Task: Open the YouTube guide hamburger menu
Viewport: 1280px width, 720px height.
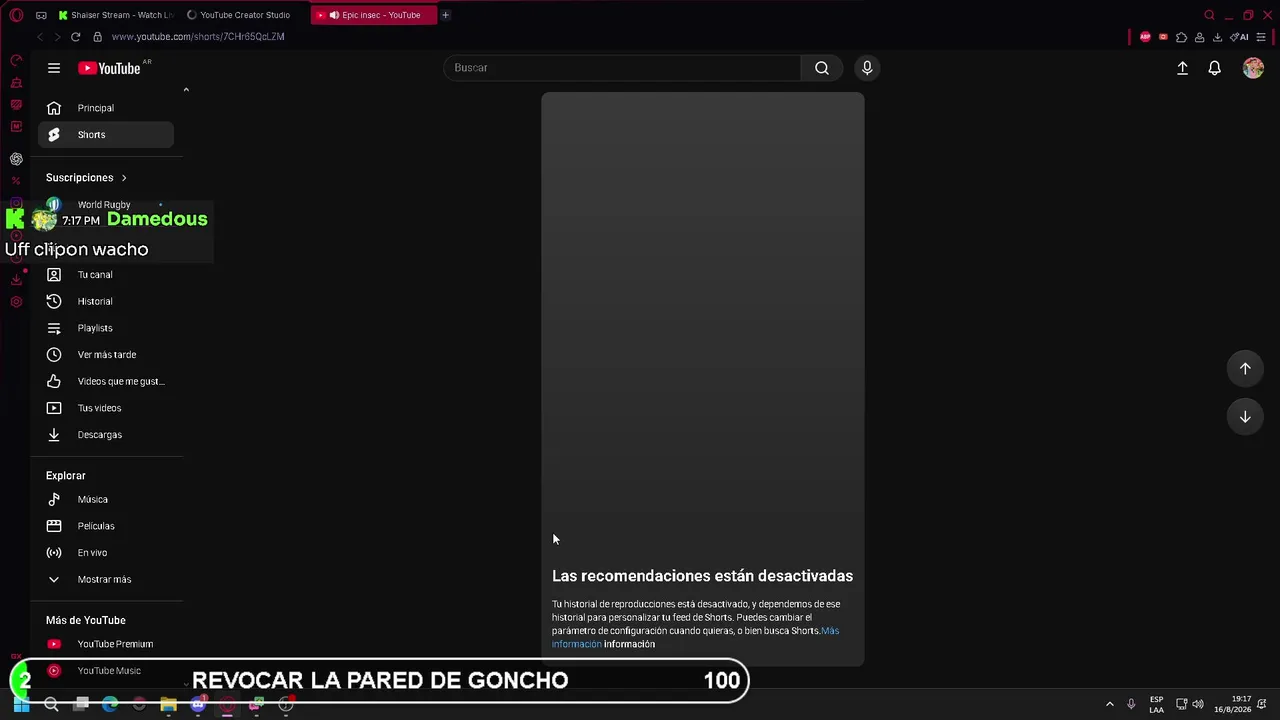Action: click(54, 68)
